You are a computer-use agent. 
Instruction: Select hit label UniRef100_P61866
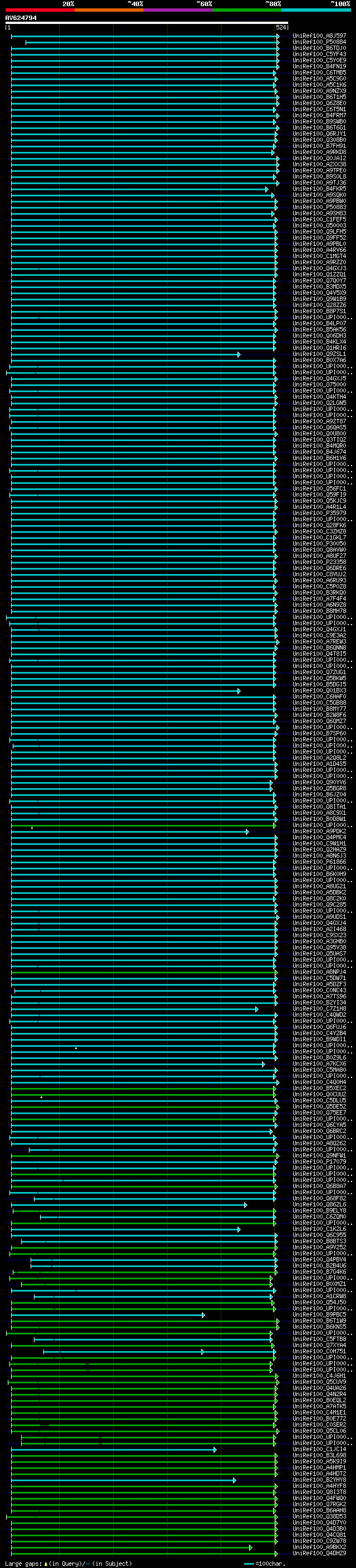(x=319, y=862)
